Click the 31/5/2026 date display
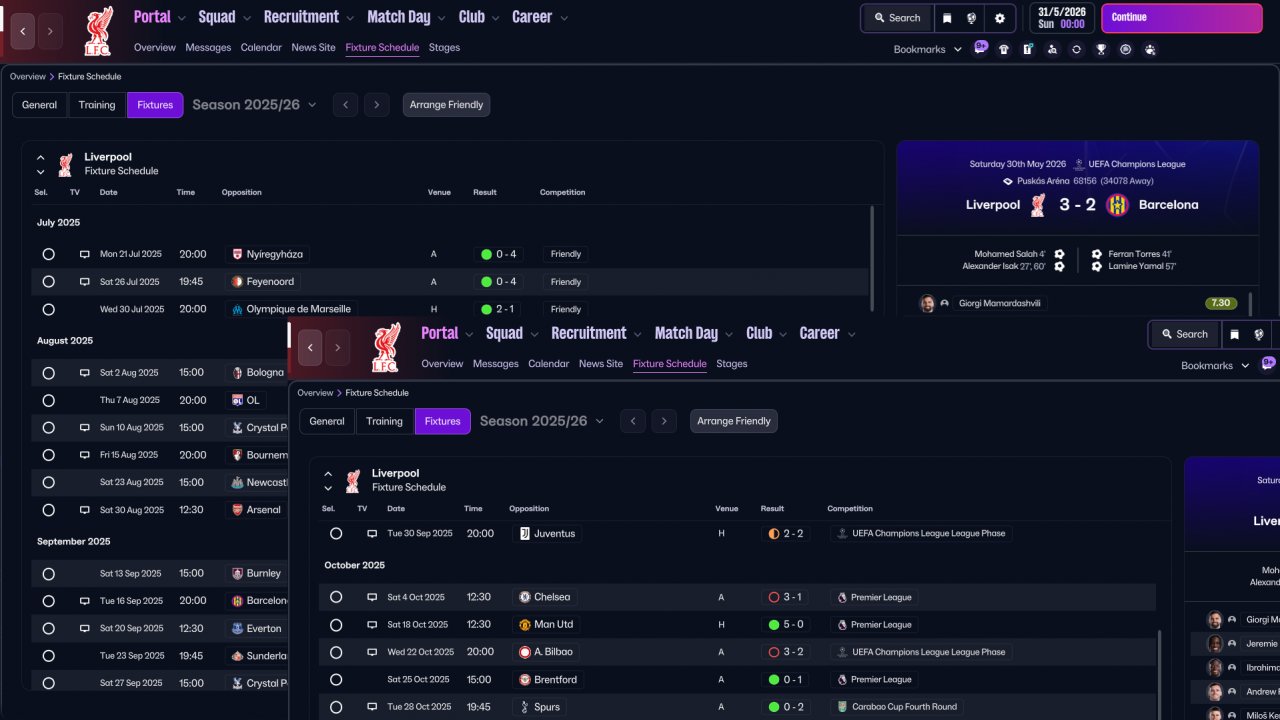The image size is (1280, 720). [x=1061, y=18]
